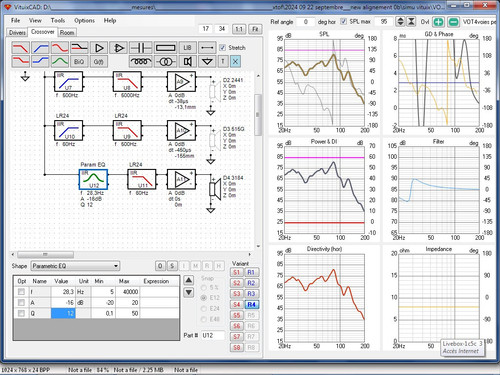Select the D4 3184 driver symbol

point(215,189)
